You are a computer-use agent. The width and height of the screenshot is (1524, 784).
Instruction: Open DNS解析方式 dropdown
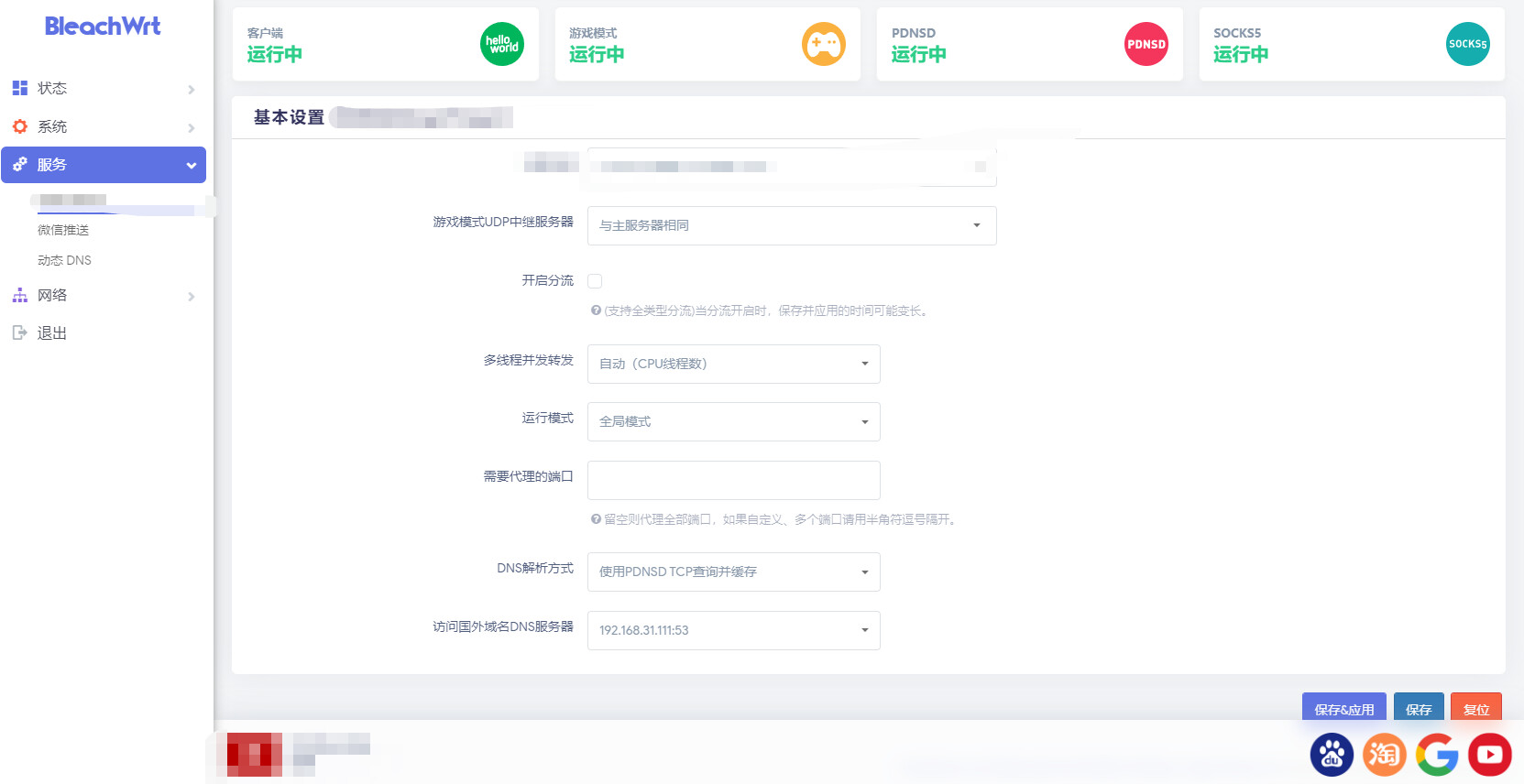[x=733, y=572]
